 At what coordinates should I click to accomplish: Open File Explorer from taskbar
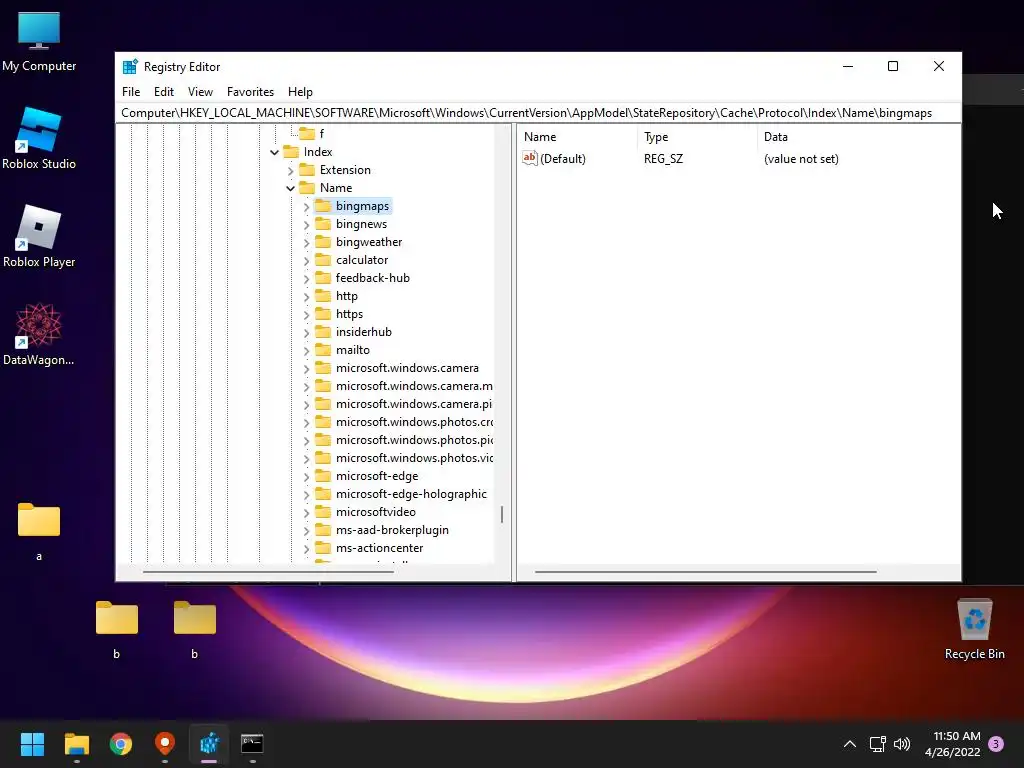coord(76,744)
